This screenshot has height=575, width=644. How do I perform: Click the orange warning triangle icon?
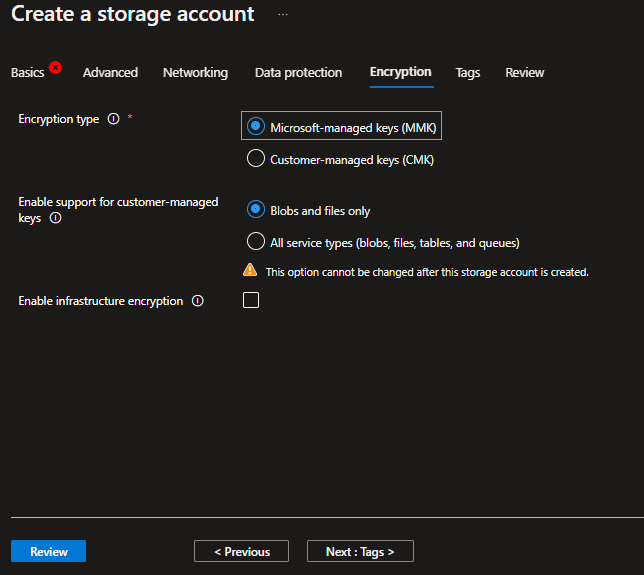pos(250,271)
